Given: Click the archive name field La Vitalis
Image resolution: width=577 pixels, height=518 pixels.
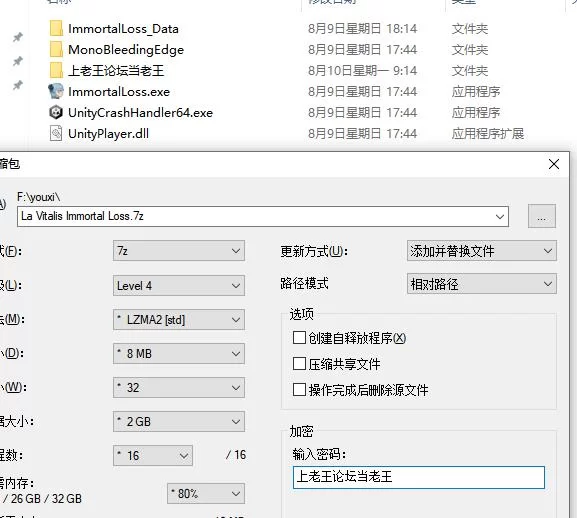Looking at the screenshot, I should tap(263, 217).
